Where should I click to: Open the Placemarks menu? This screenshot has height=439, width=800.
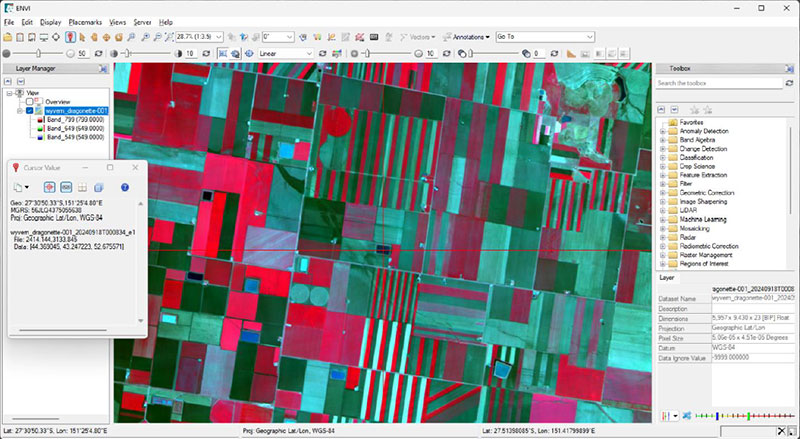[x=86, y=21]
